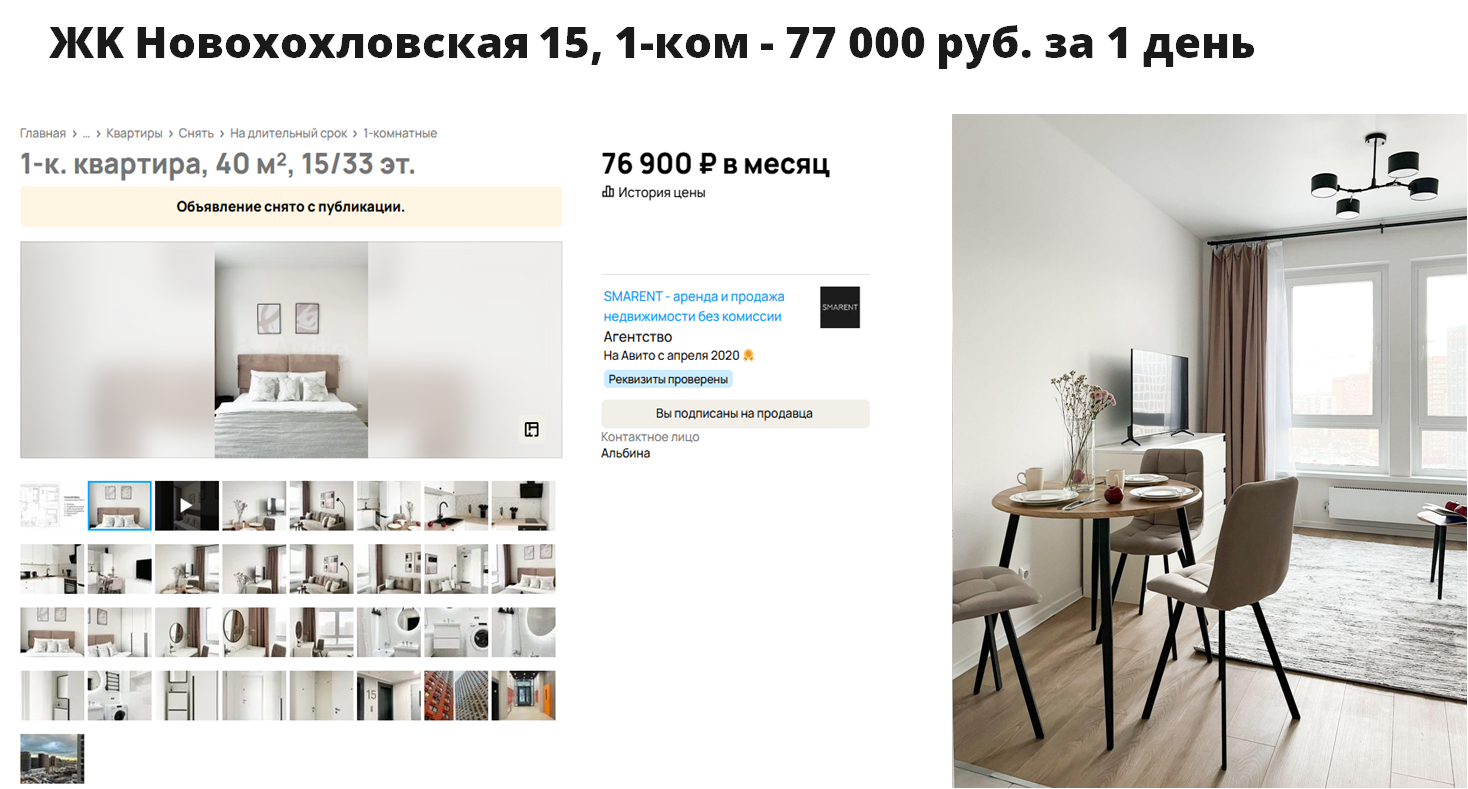Select the washing machine bathroom thumbnail
This screenshot has height=789, width=1468.
456,632
